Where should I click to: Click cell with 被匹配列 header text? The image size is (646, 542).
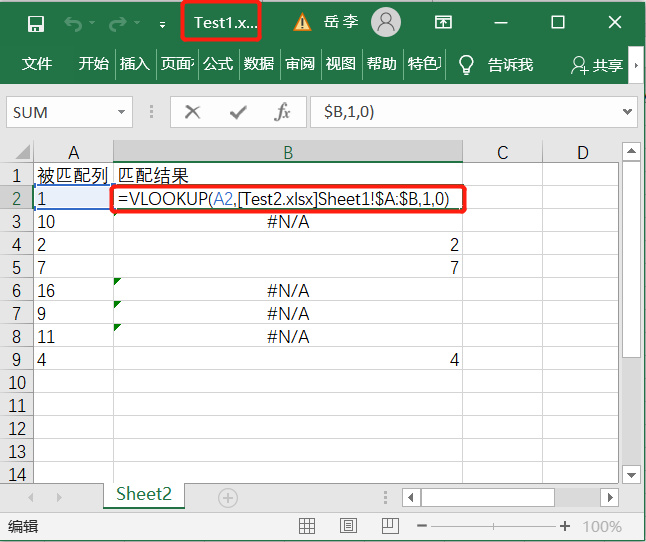pyautogui.click(x=73, y=176)
